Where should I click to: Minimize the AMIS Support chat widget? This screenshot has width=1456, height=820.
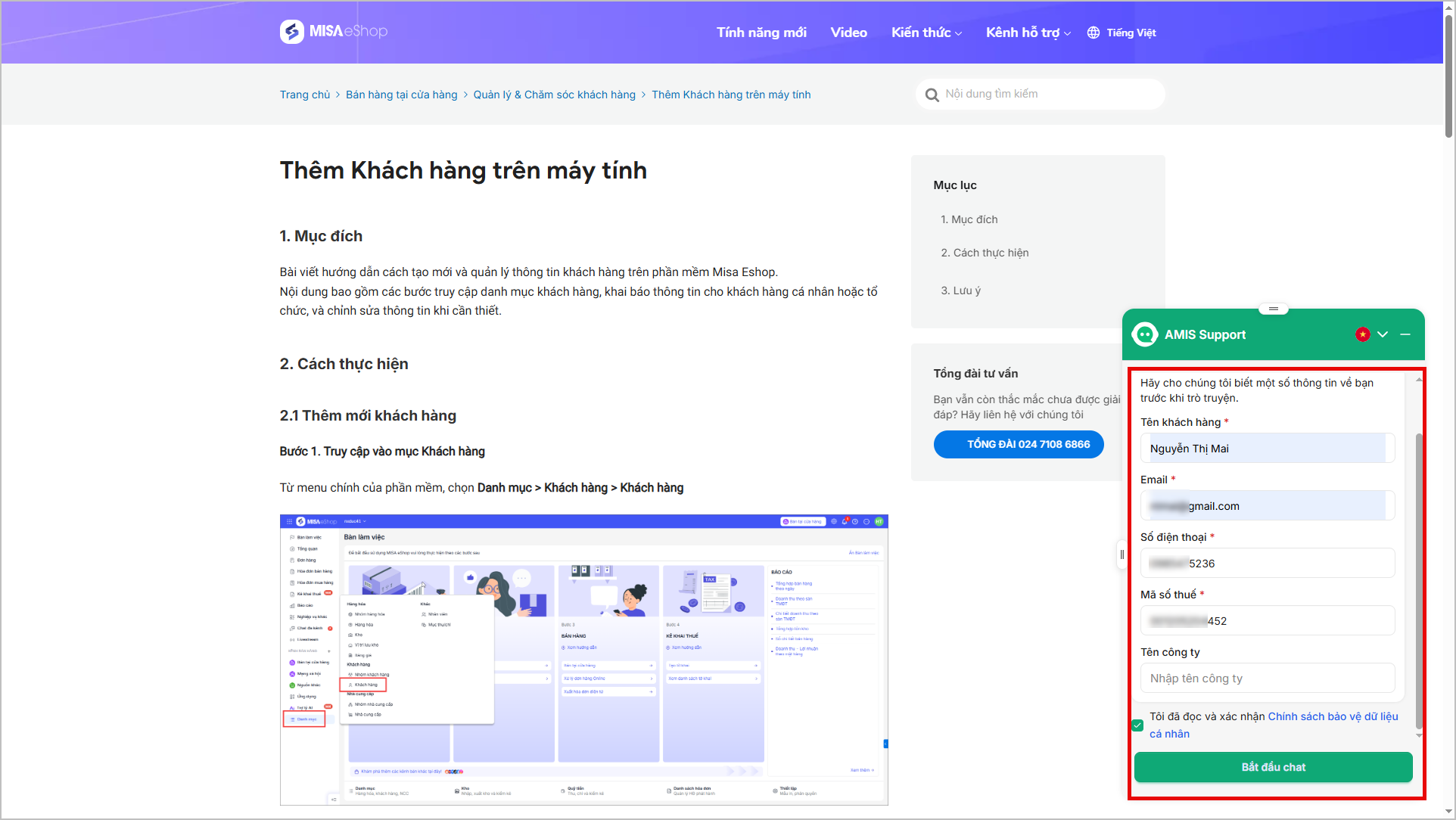(x=1405, y=334)
